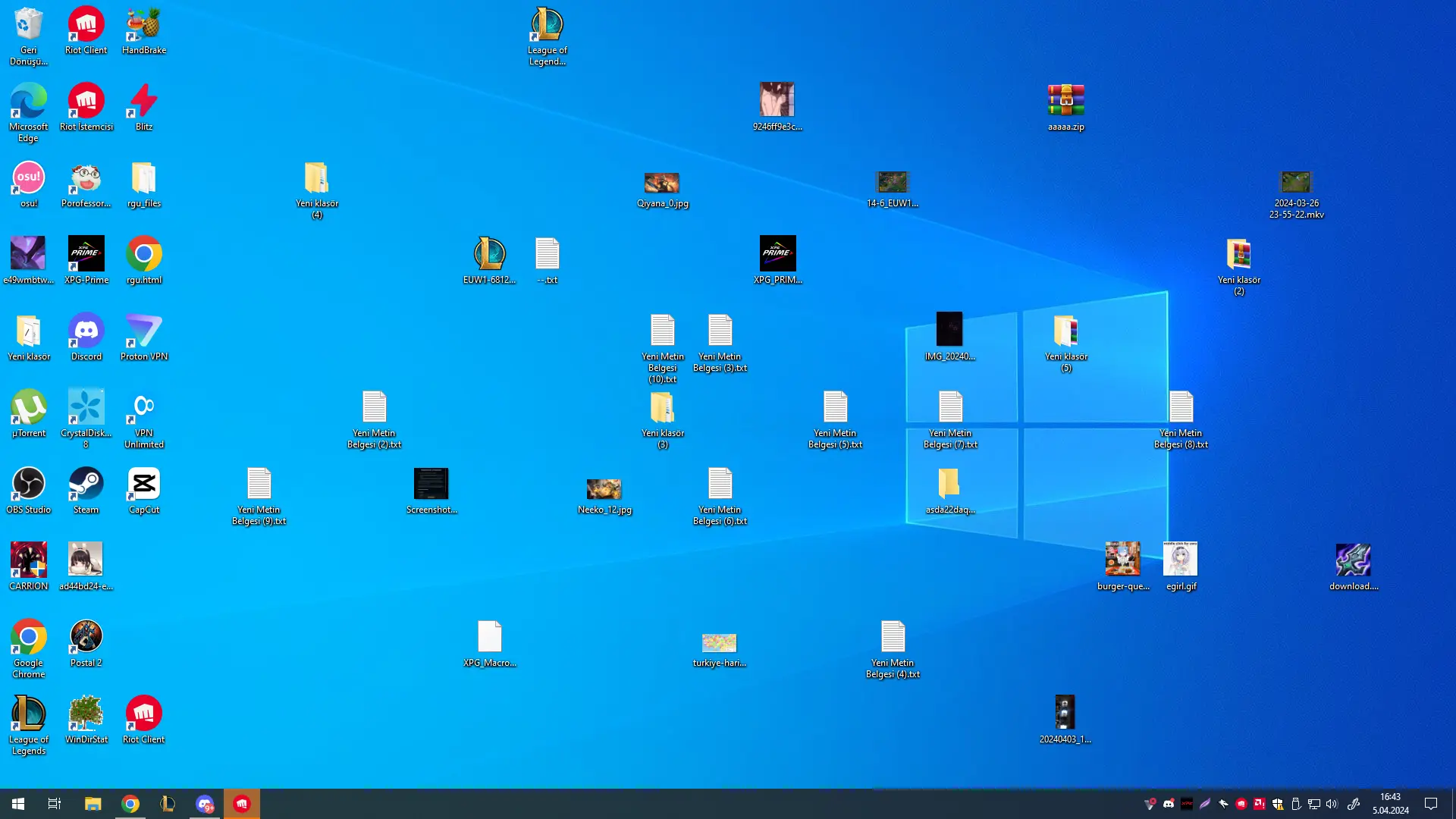Select the rgu_files folder

point(144,184)
